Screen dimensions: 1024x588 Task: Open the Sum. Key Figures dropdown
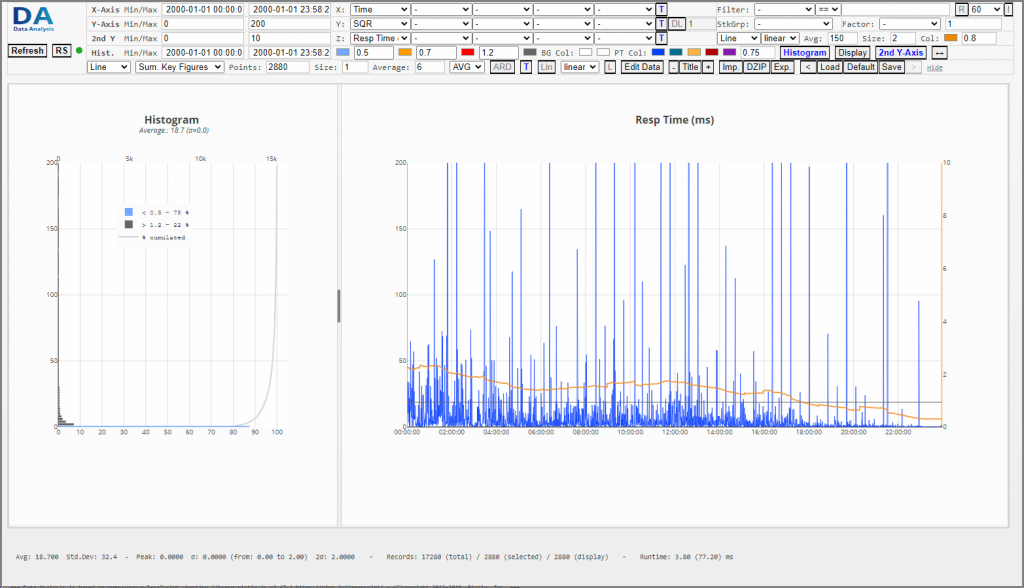click(x=180, y=67)
